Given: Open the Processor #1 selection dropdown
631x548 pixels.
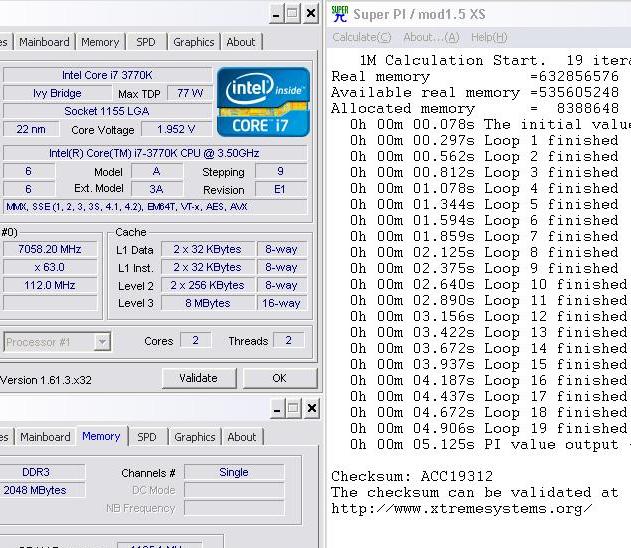Looking at the screenshot, I should pos(101,342).
